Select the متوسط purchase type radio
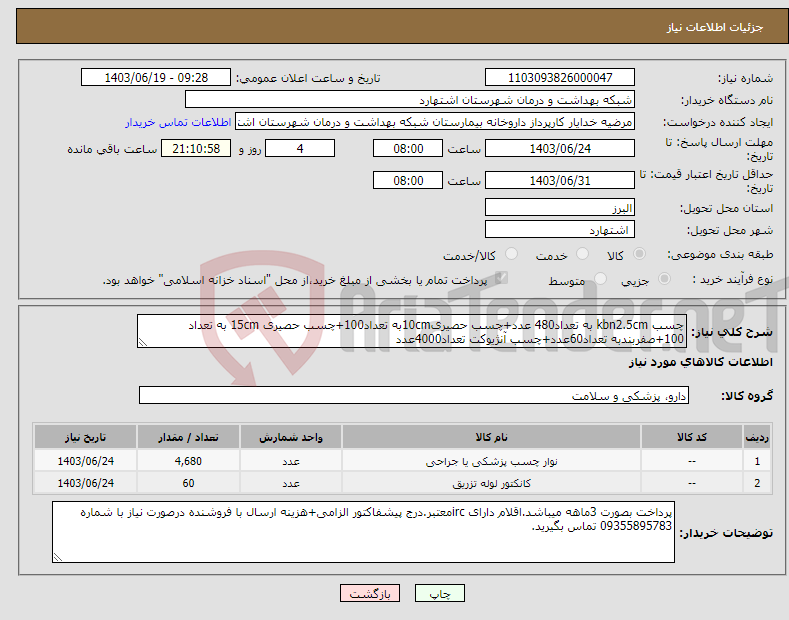 (x=600, y=279)
